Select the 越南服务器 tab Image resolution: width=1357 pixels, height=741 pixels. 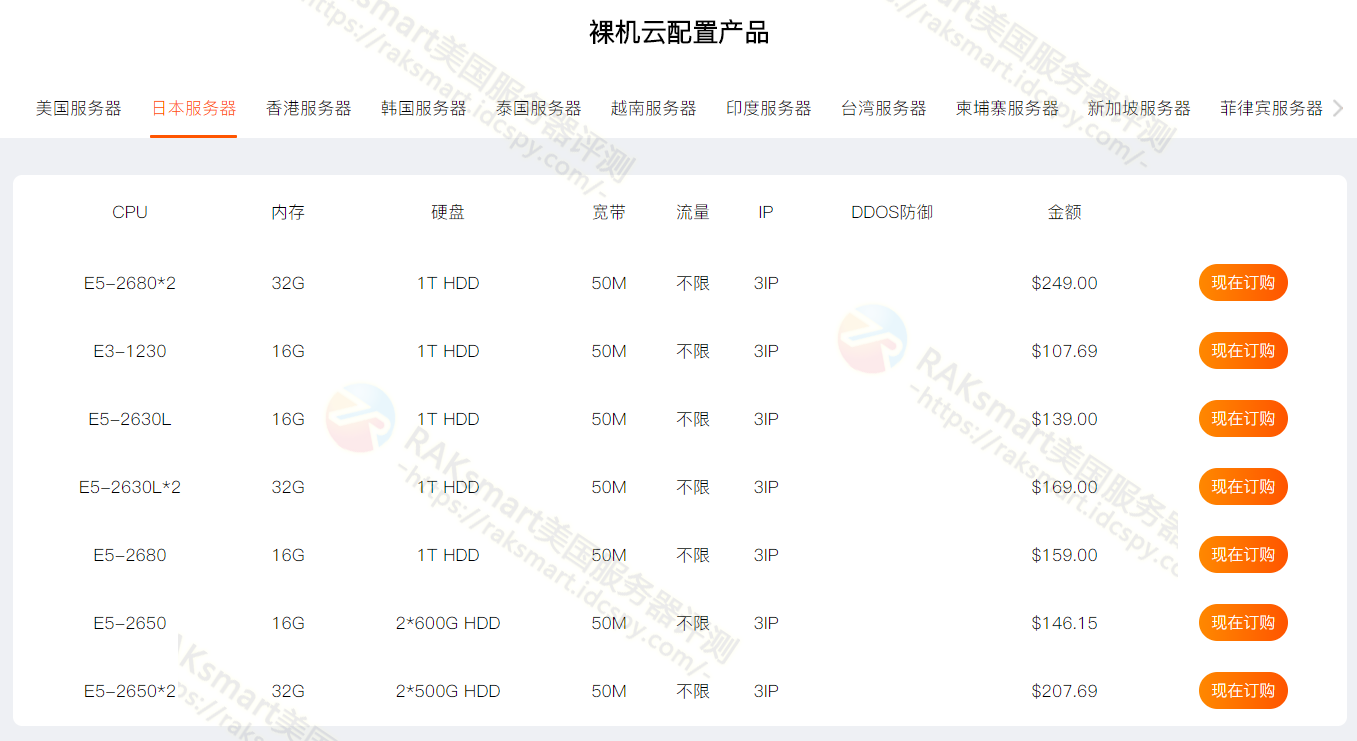pos(653,108)
